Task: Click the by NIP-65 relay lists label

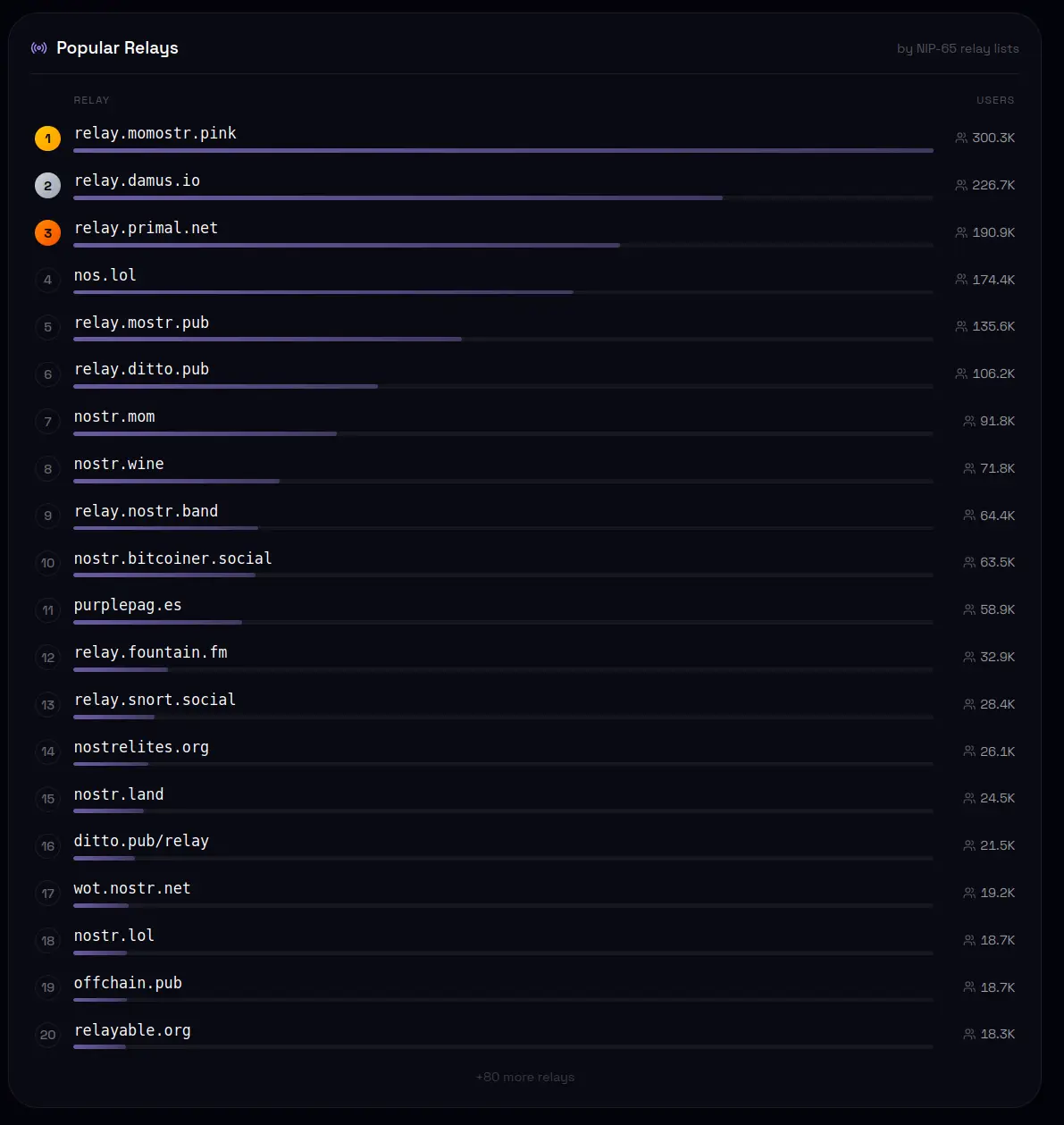Action: [x=958, y=48]
